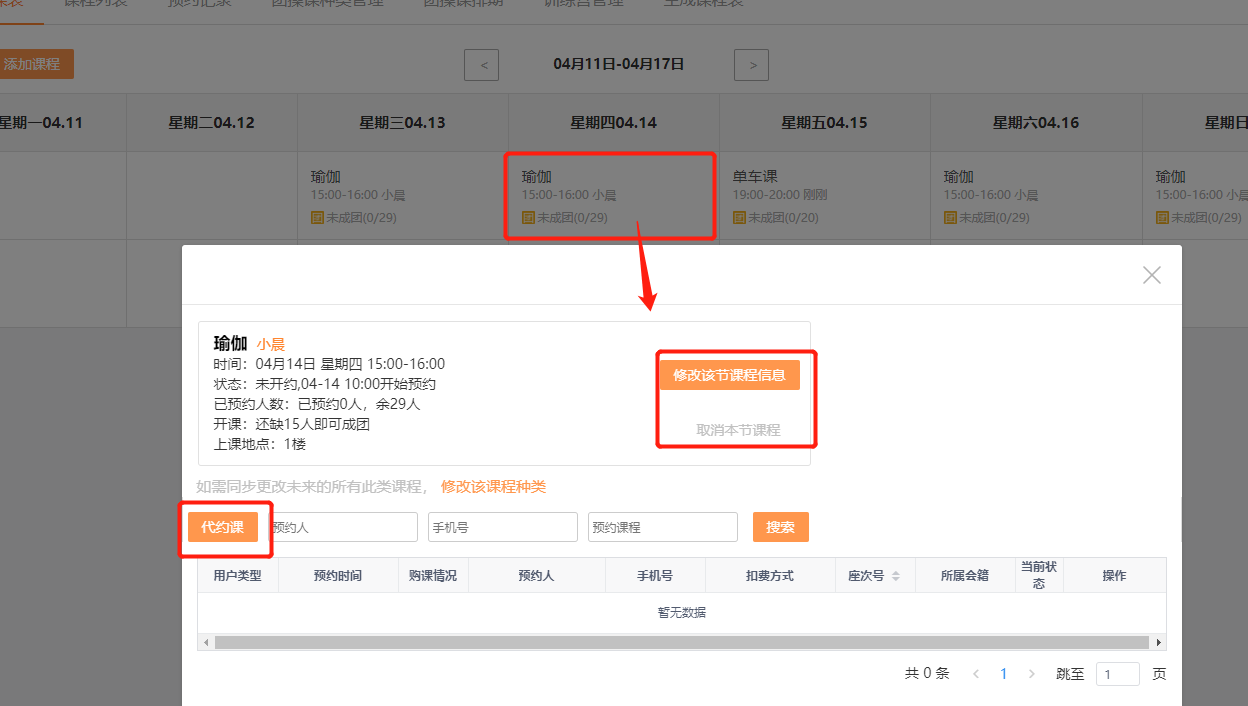Focus the 预约课程 input field
Screen dimensions: 1248x706
point(662,527)
